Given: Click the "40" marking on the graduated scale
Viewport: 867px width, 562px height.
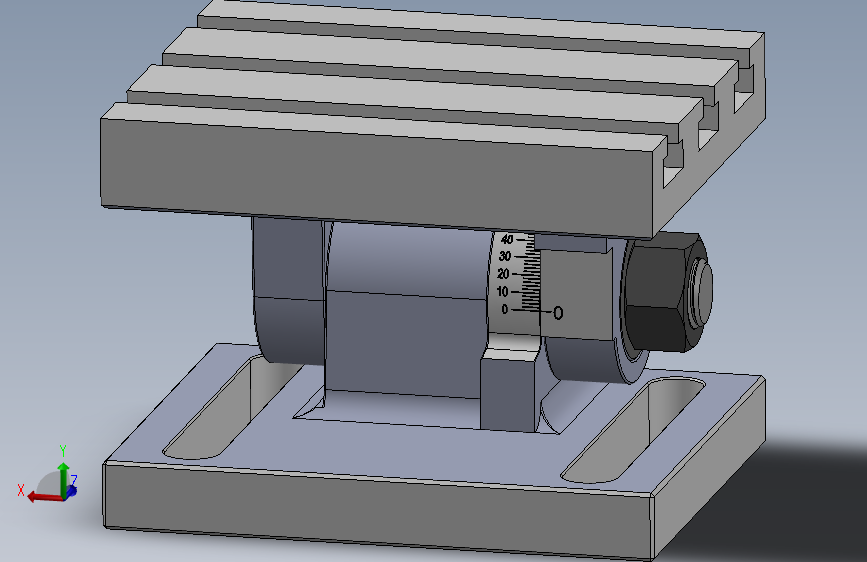Looking at the screenshot, I should tap(506, 239).
